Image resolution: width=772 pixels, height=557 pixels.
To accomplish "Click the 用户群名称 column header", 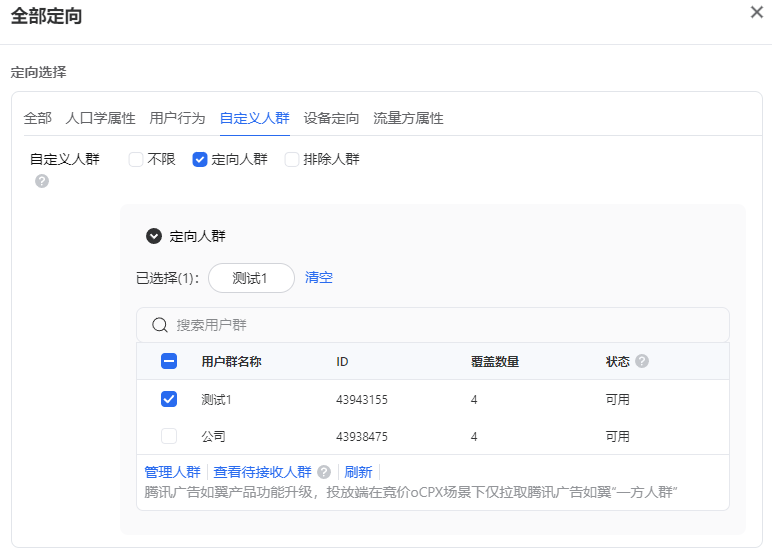I will [231, 361].
